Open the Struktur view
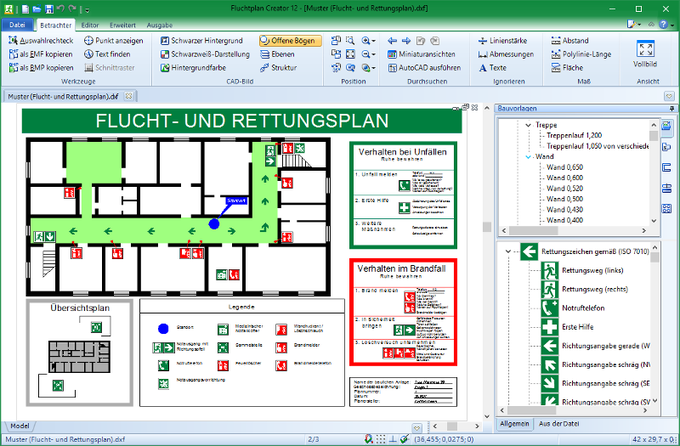This screenshot has height=446, width=680. click(278, 68)
